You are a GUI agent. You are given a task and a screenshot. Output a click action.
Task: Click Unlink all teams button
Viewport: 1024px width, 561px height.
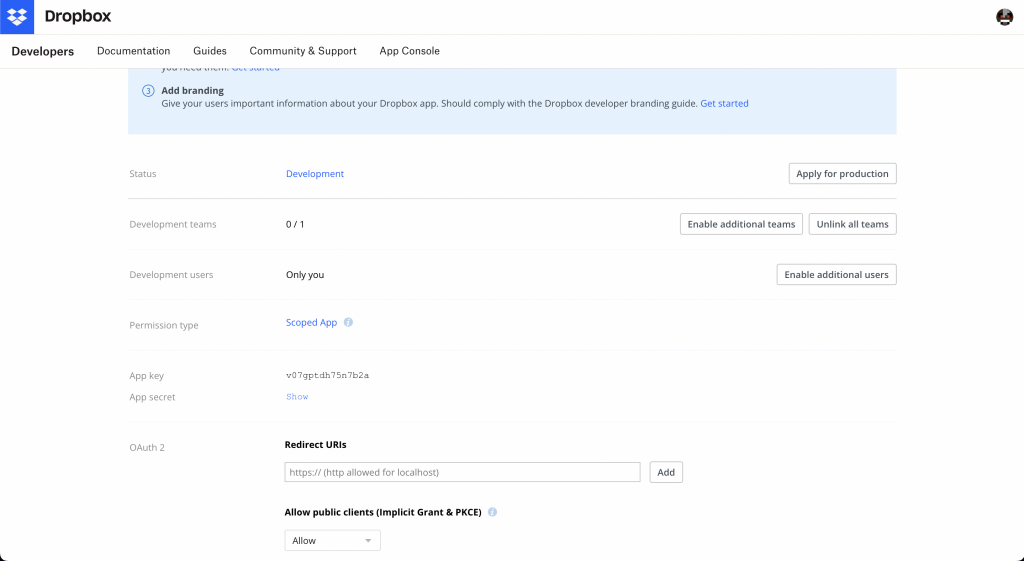coord(852,224)
